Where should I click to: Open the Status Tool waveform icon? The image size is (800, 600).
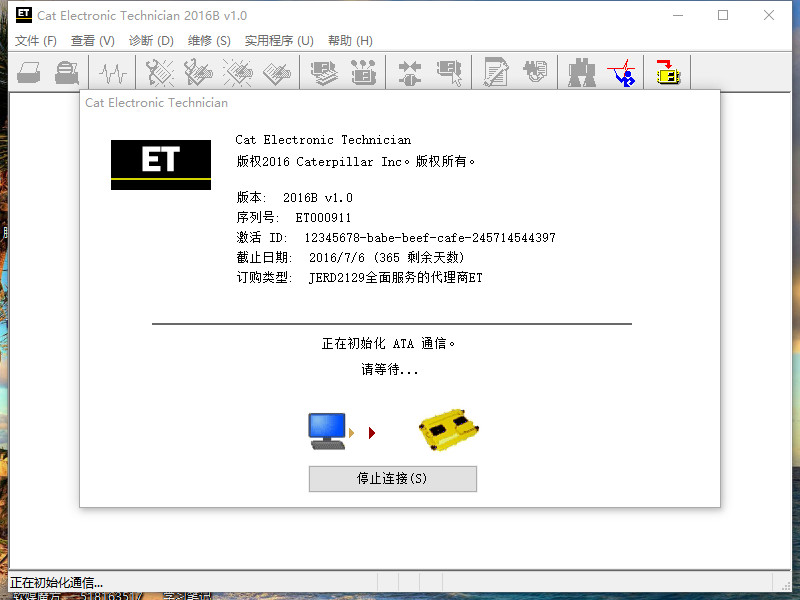(x=113, y=72)
